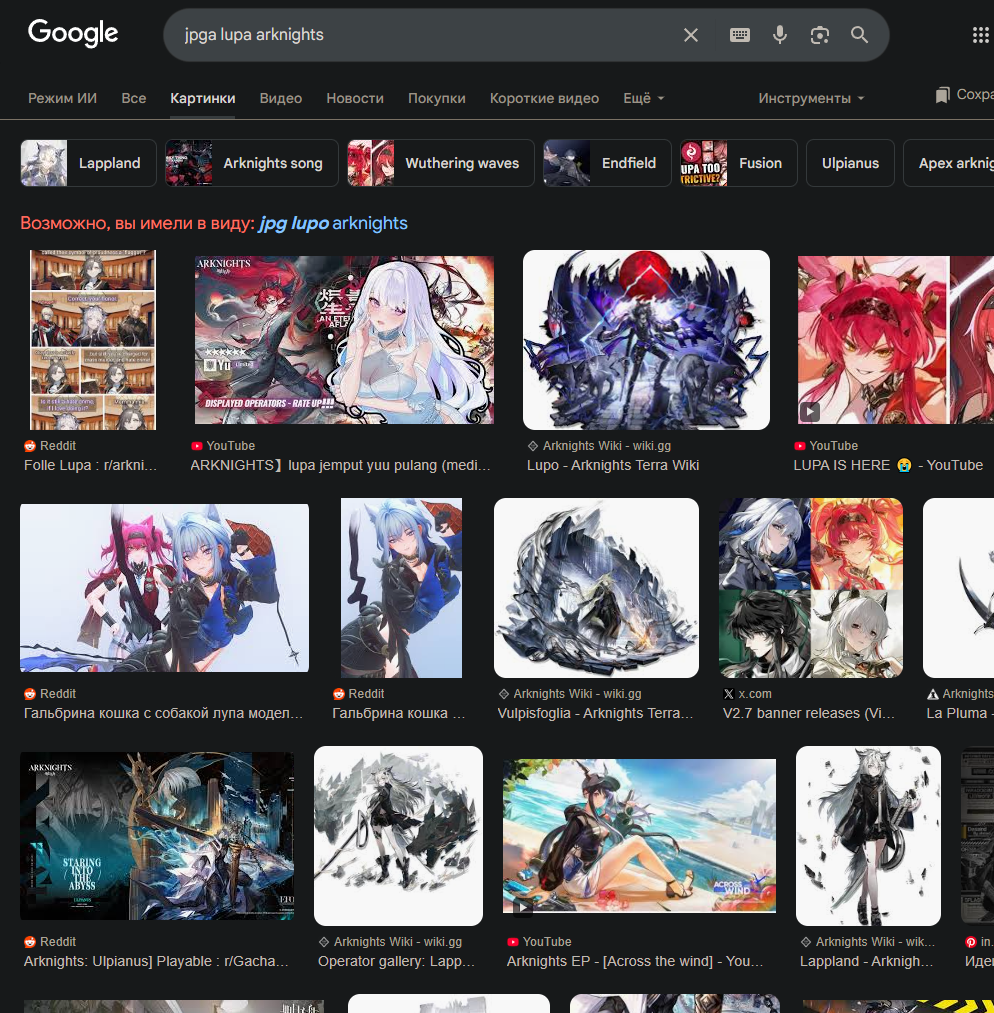Open the Lappland Arknights wiki image
Viewport: 994px width, 1013px height.
tap(868, 836)
